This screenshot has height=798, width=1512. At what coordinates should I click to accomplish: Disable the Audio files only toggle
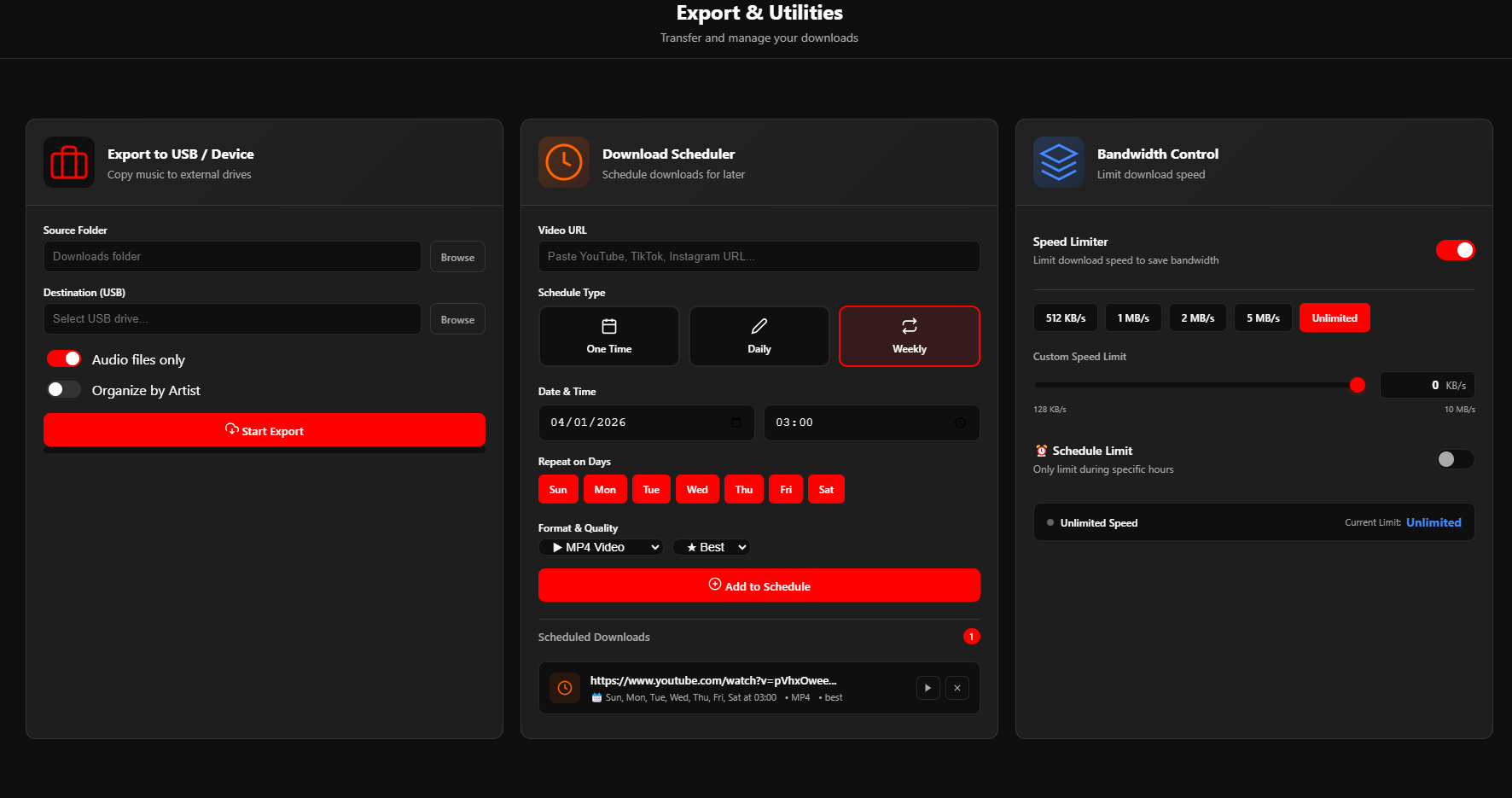(64, 358)
